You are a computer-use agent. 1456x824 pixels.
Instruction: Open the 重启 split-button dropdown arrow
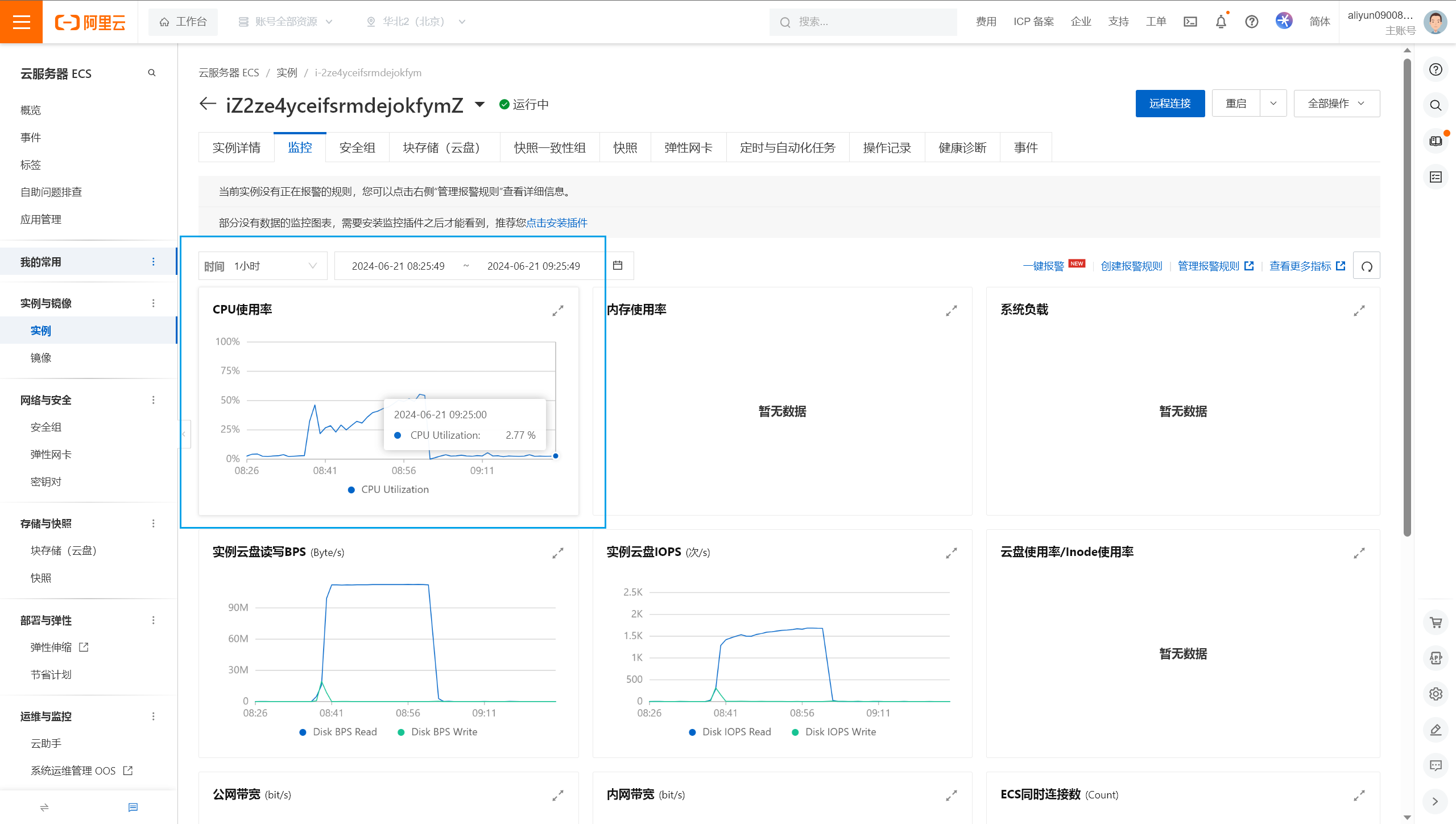tap(1273, 104)
